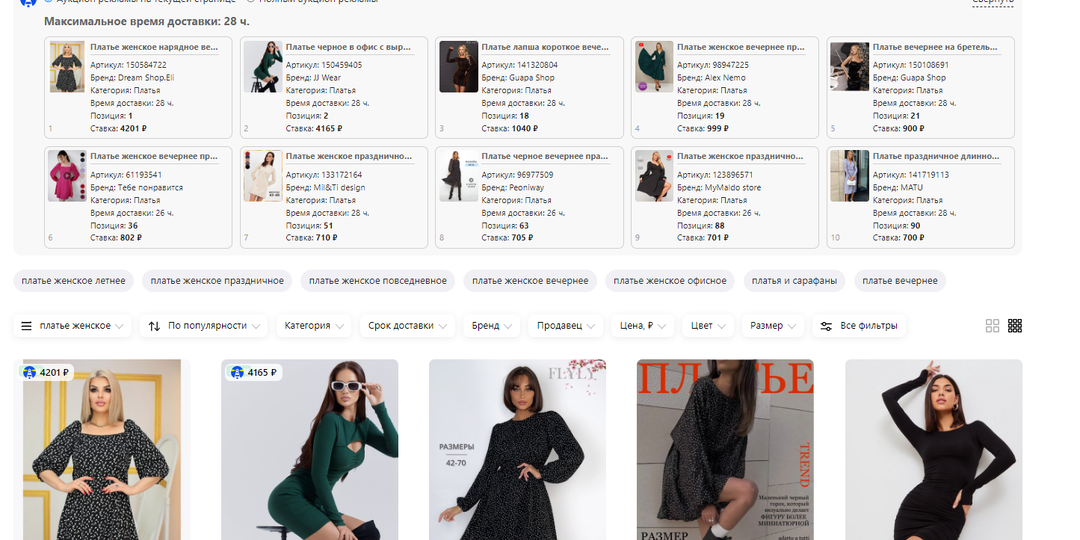
Task: Open the 'Платье черное вечернее пра...' title
Action: (545, 157)
